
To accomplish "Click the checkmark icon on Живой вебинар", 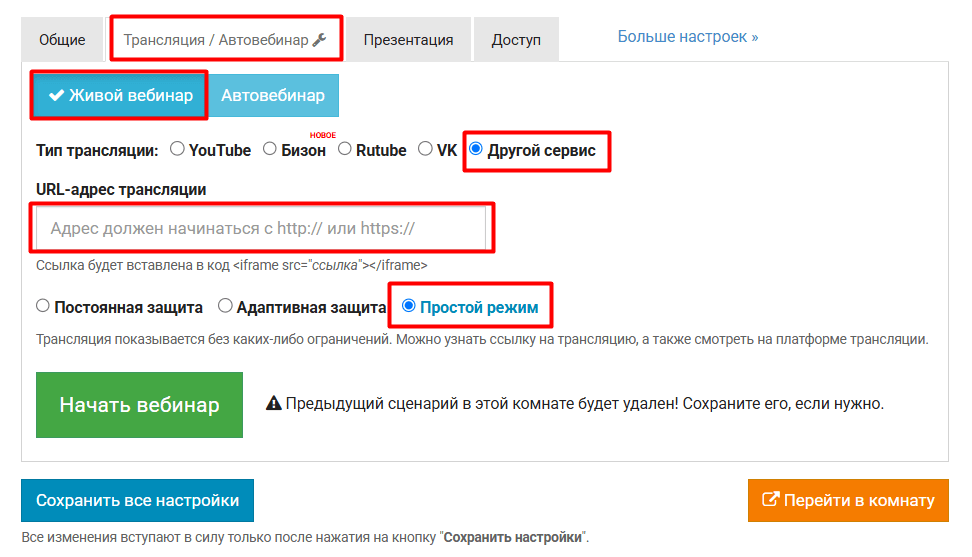I will pos(56,95).
